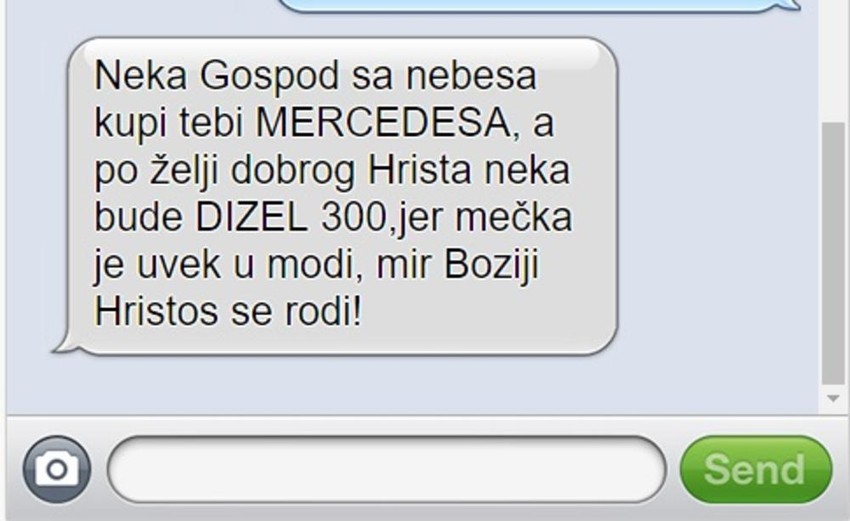850x521 pixels.
Task: Click the words Neka Gospod in the bubble
Action: click(217, 76)
